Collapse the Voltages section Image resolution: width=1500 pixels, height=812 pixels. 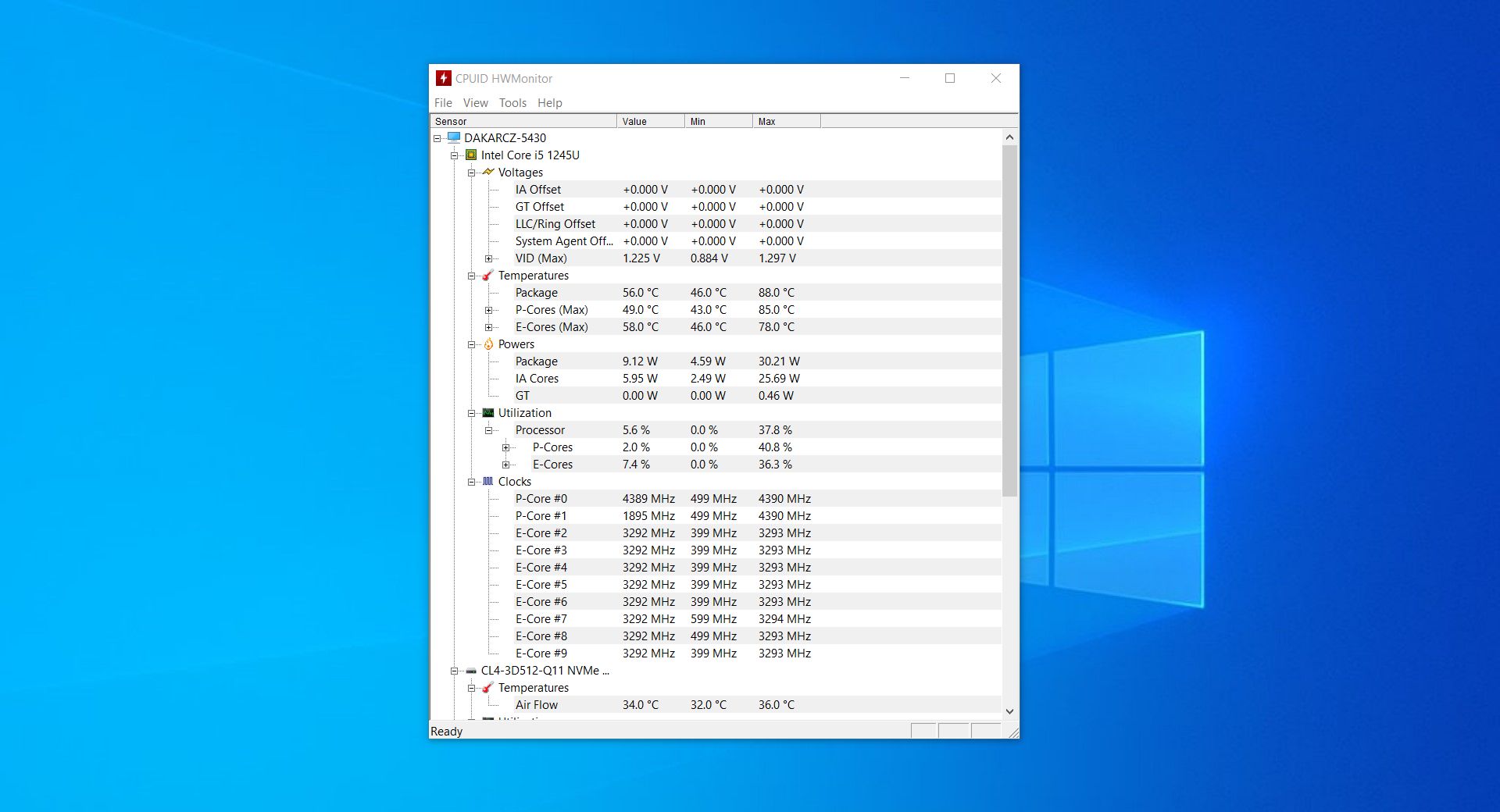click(472, 173)
